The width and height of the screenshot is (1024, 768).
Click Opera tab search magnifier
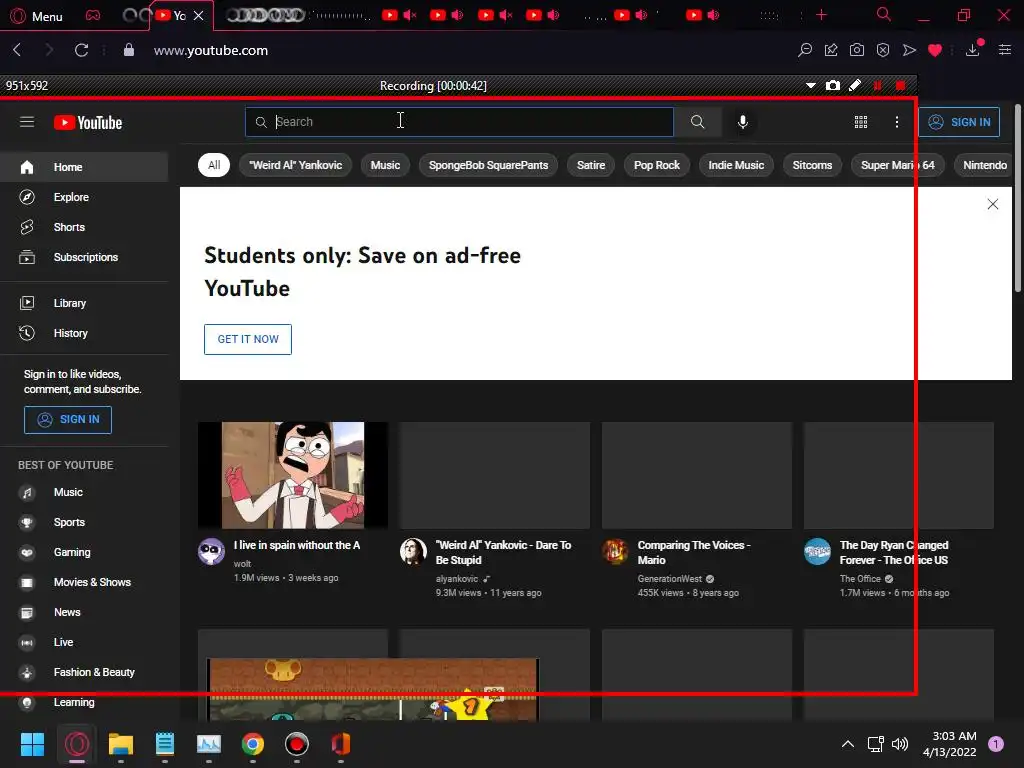[883, 14]
